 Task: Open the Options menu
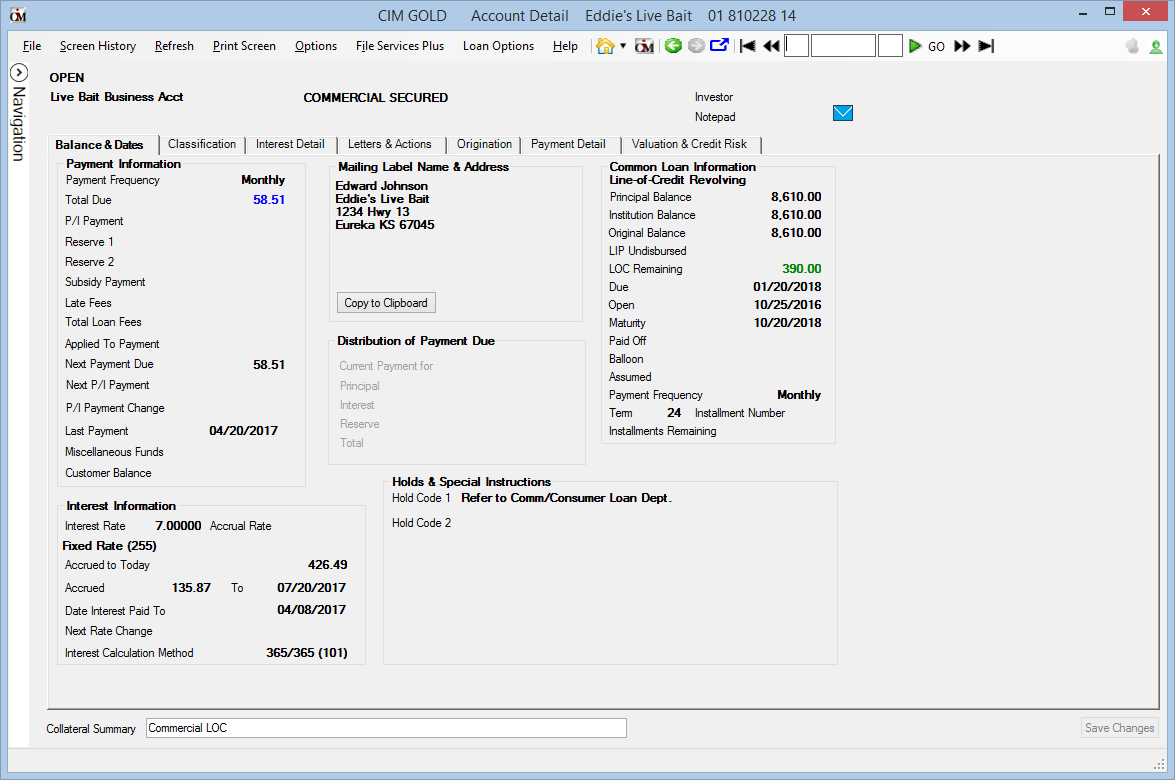(316, 46)
